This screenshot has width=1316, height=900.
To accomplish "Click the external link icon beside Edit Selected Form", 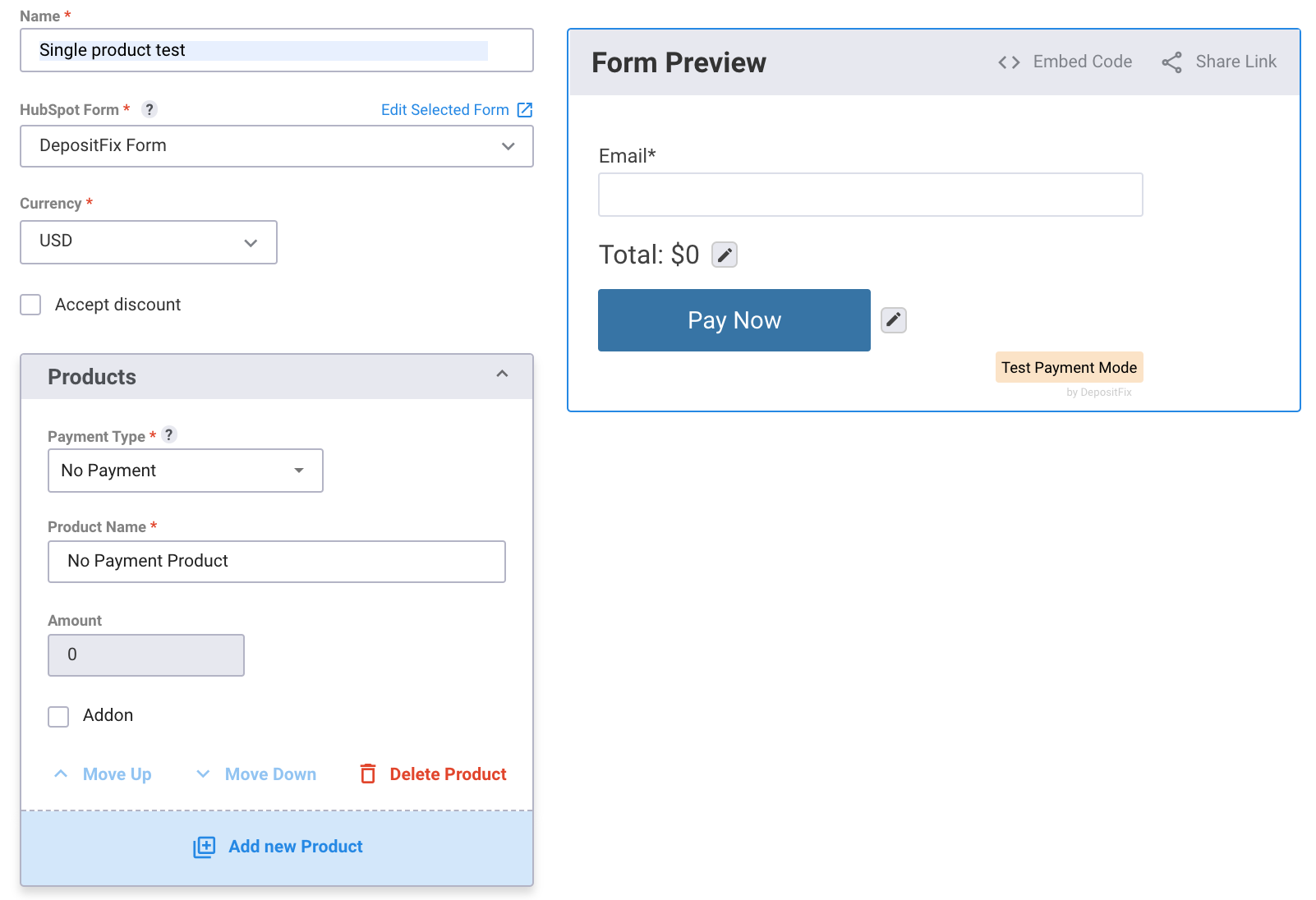I will point(525,110).
